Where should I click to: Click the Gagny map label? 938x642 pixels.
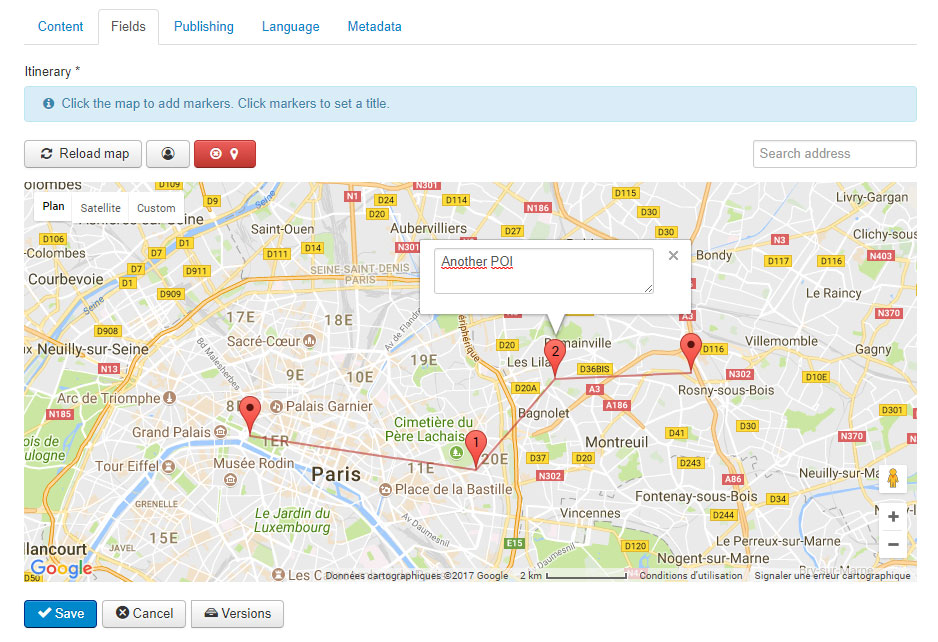point(873,349)
